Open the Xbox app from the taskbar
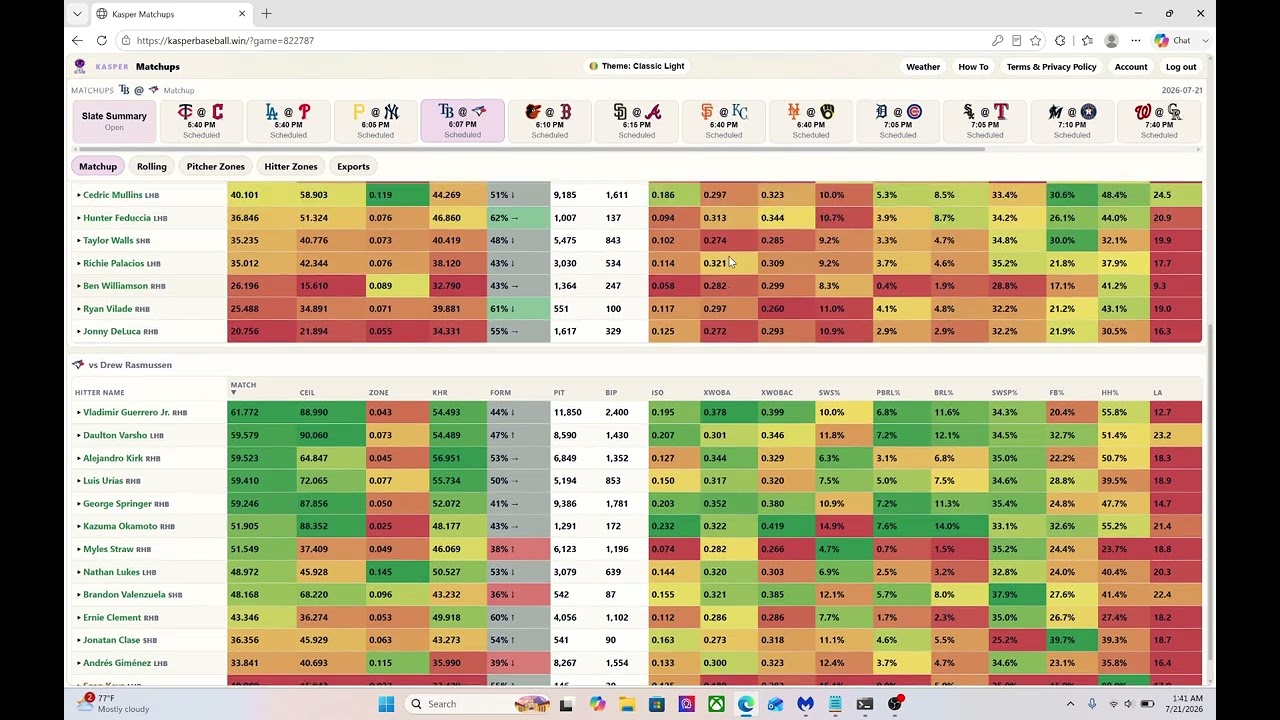The width and height of the screenshot is (1280, 720). tap(716, 704)
